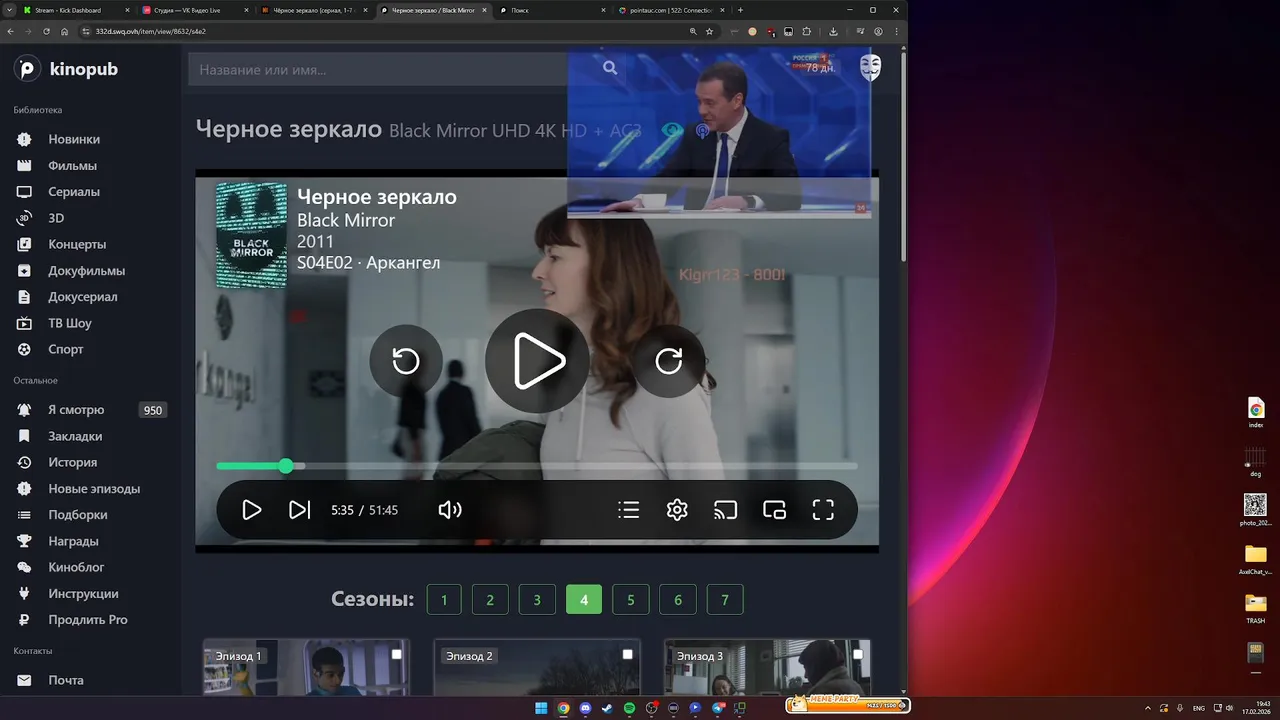Jump to the next episode button
Viewport: 1280px width, 720px height.
tap(299, 510)
